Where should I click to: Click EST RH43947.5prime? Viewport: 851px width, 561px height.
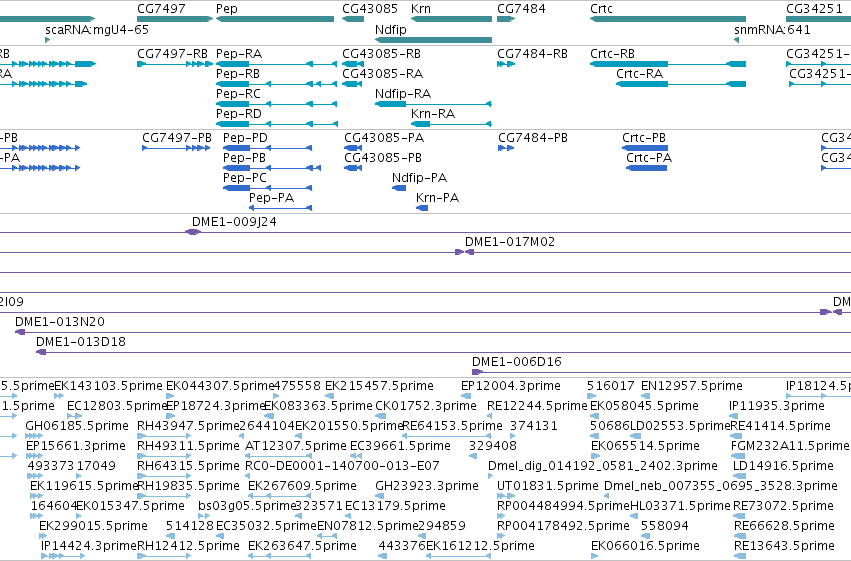pos(188,426)
